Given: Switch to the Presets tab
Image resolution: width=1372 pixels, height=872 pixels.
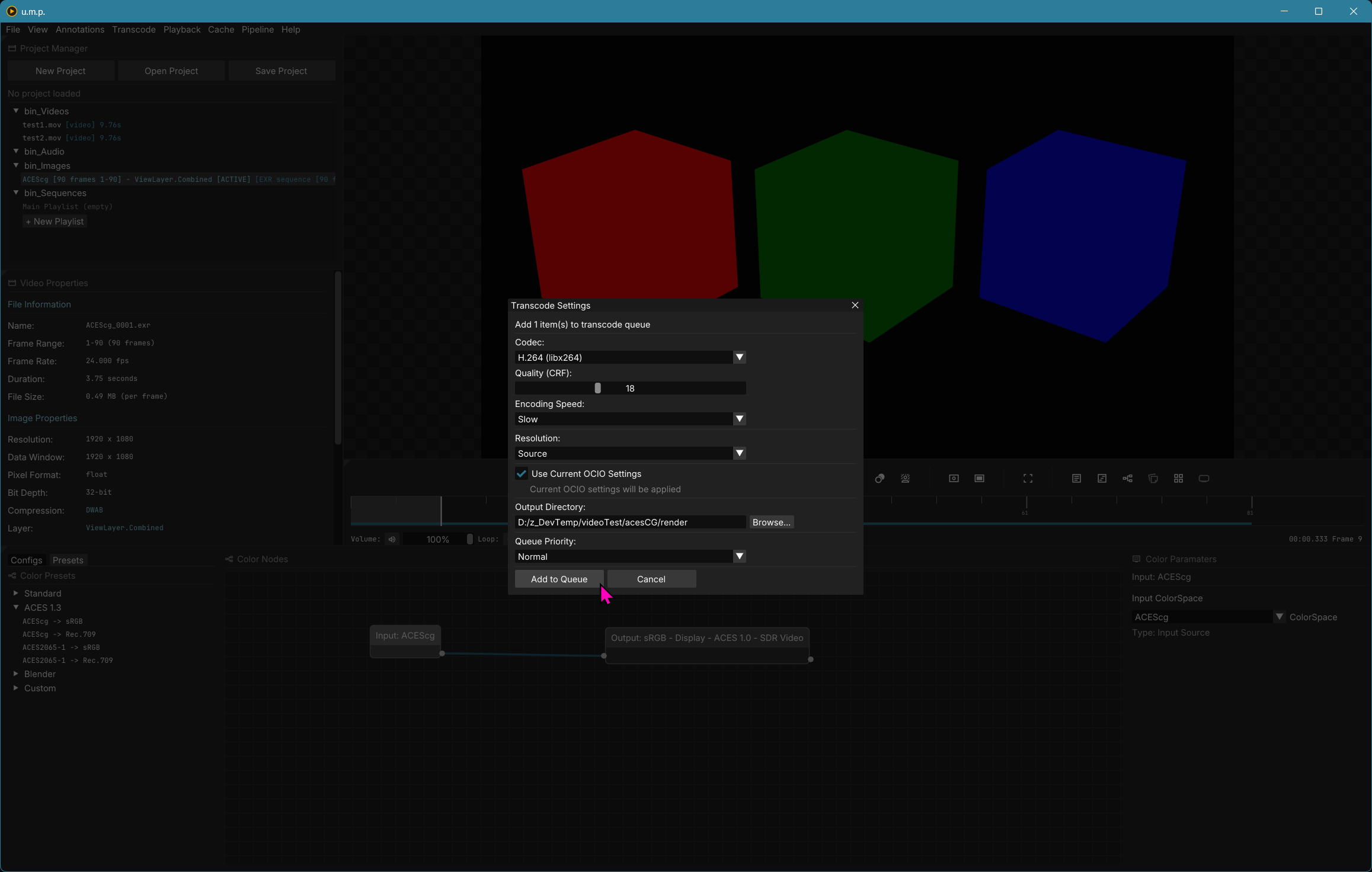Looking at the screenshot, I should click(68, 560).
